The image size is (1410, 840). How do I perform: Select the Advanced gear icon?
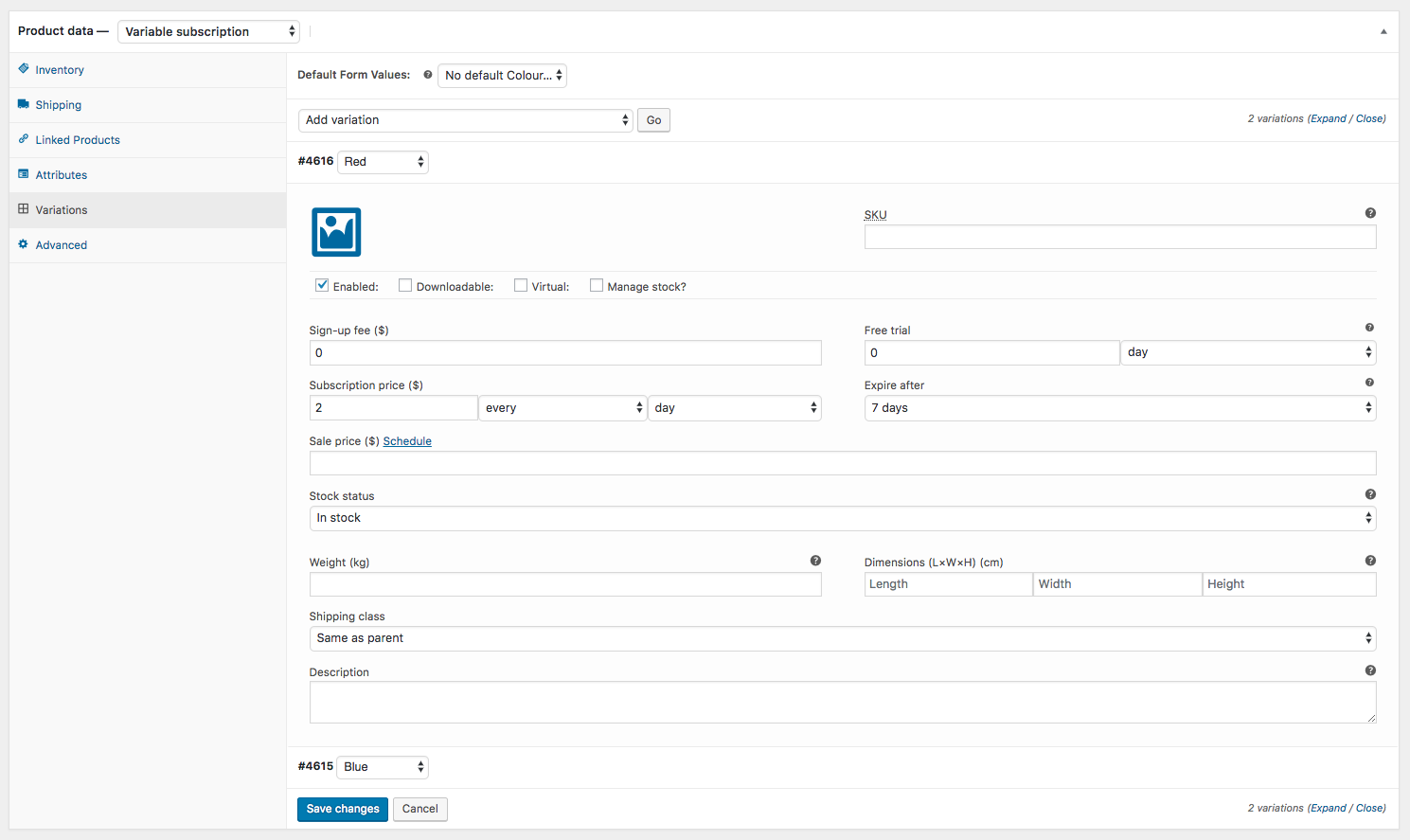tap(23, 244)
